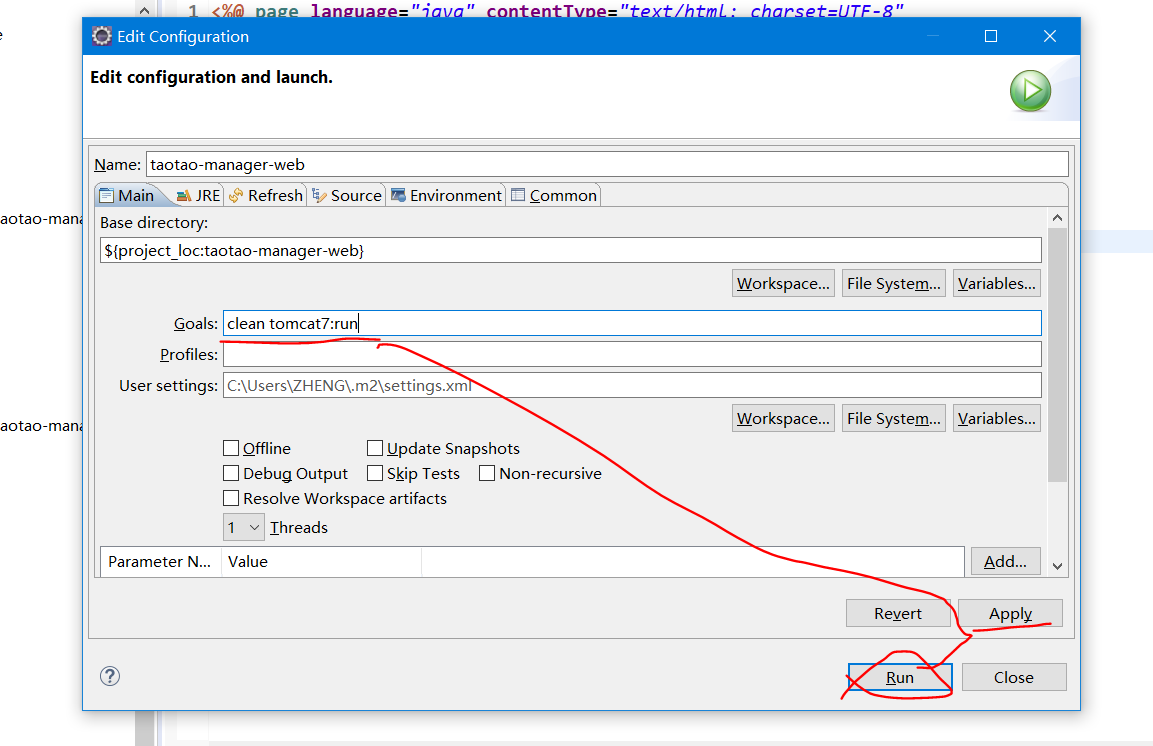Switch to the Refresh tab
This screenshot has height=746, width=1153.
(265, 196)
